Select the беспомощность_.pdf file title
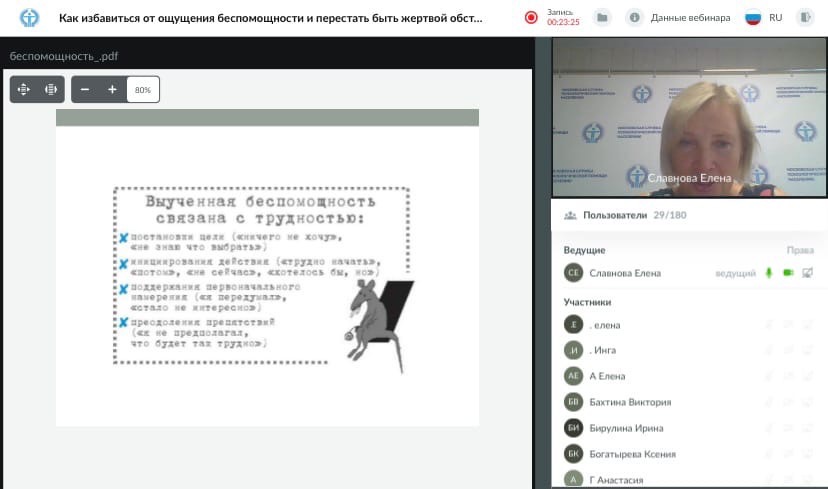This screenshot has height=489, width=828. point(64,56)
